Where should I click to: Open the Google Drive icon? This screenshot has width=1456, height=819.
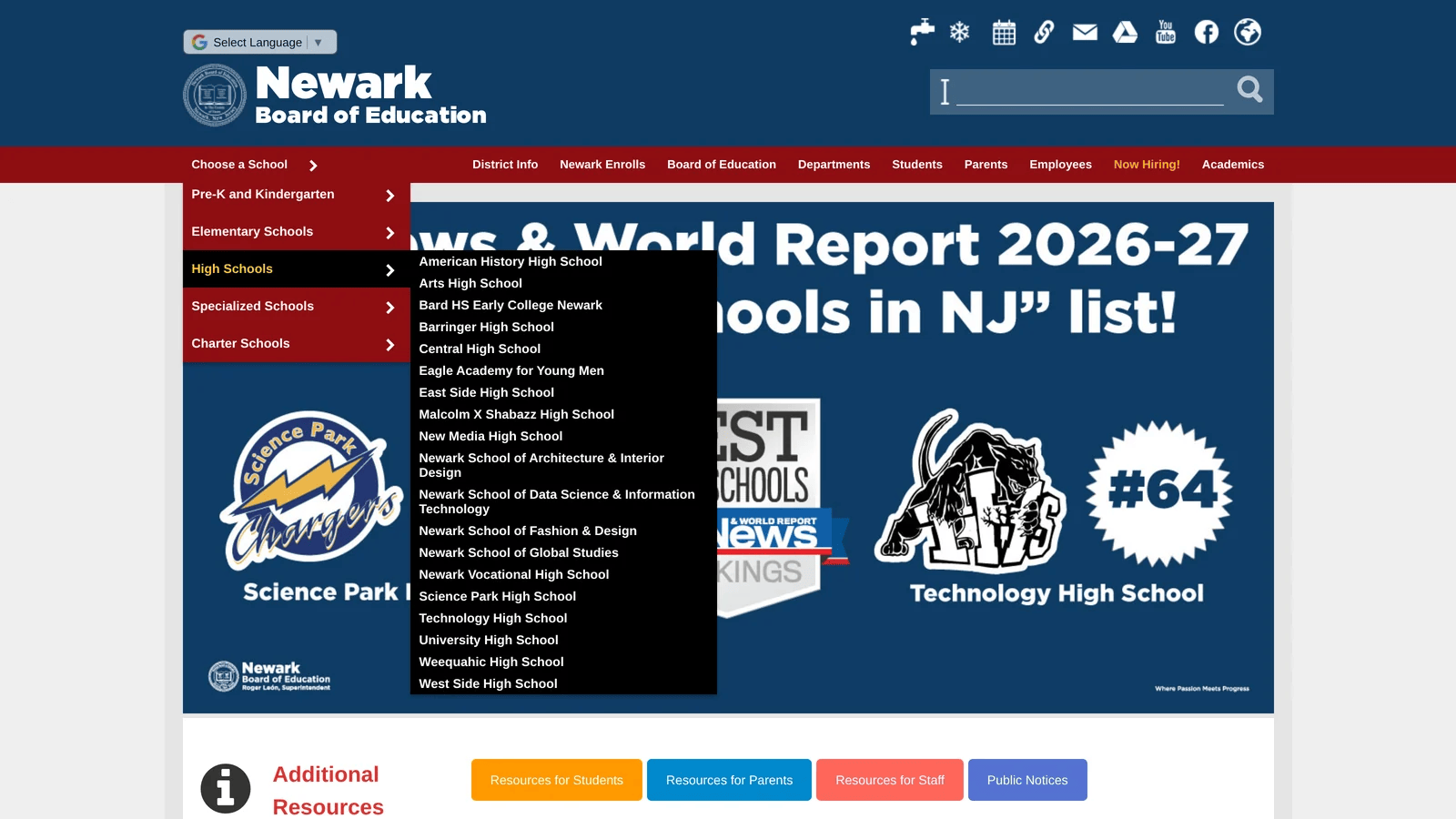pyautogui.click(x=1126, y=33)
